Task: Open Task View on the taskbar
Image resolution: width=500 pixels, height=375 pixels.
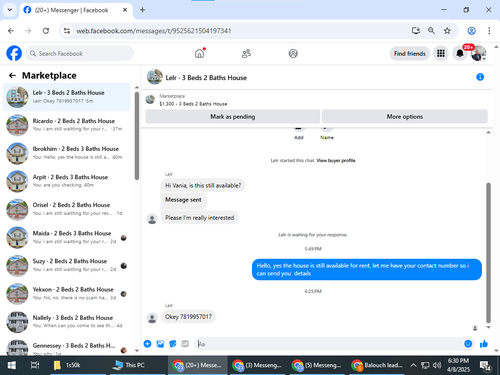Action: (35, 365)
